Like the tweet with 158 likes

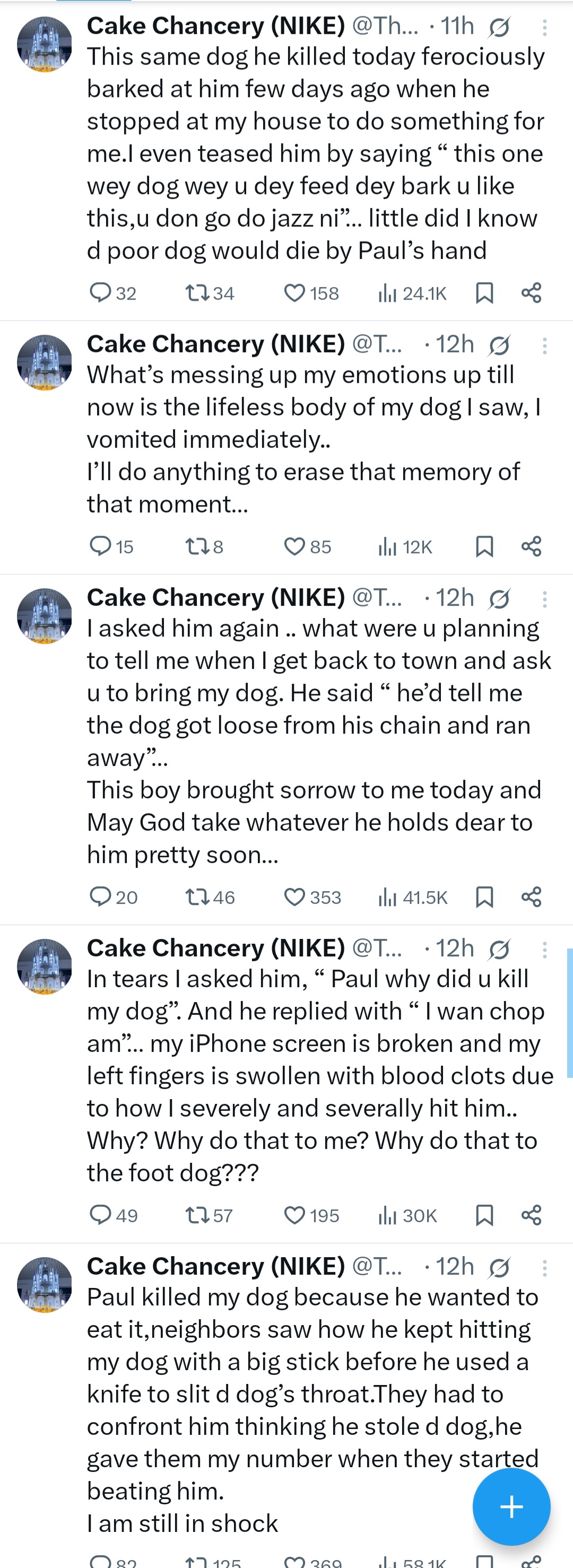point(294,293)
